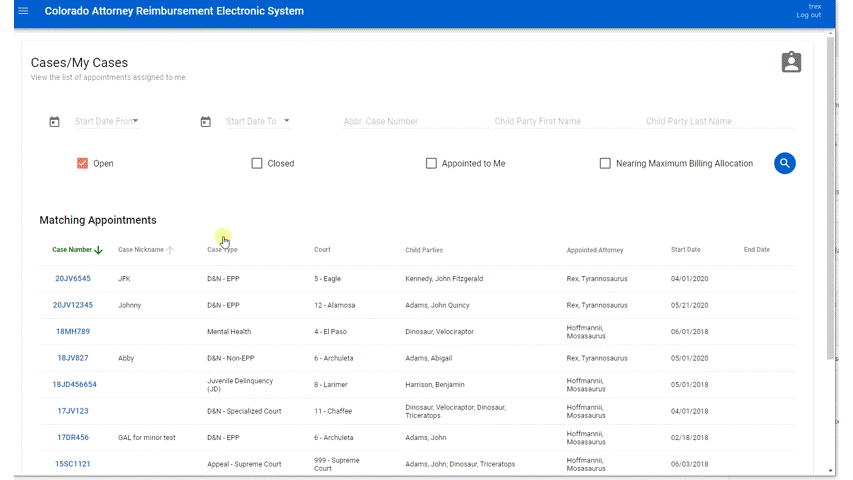This screenshot has width=853, height=480.
Task: Sort by Case Type column header
Action: click(222, 250)
